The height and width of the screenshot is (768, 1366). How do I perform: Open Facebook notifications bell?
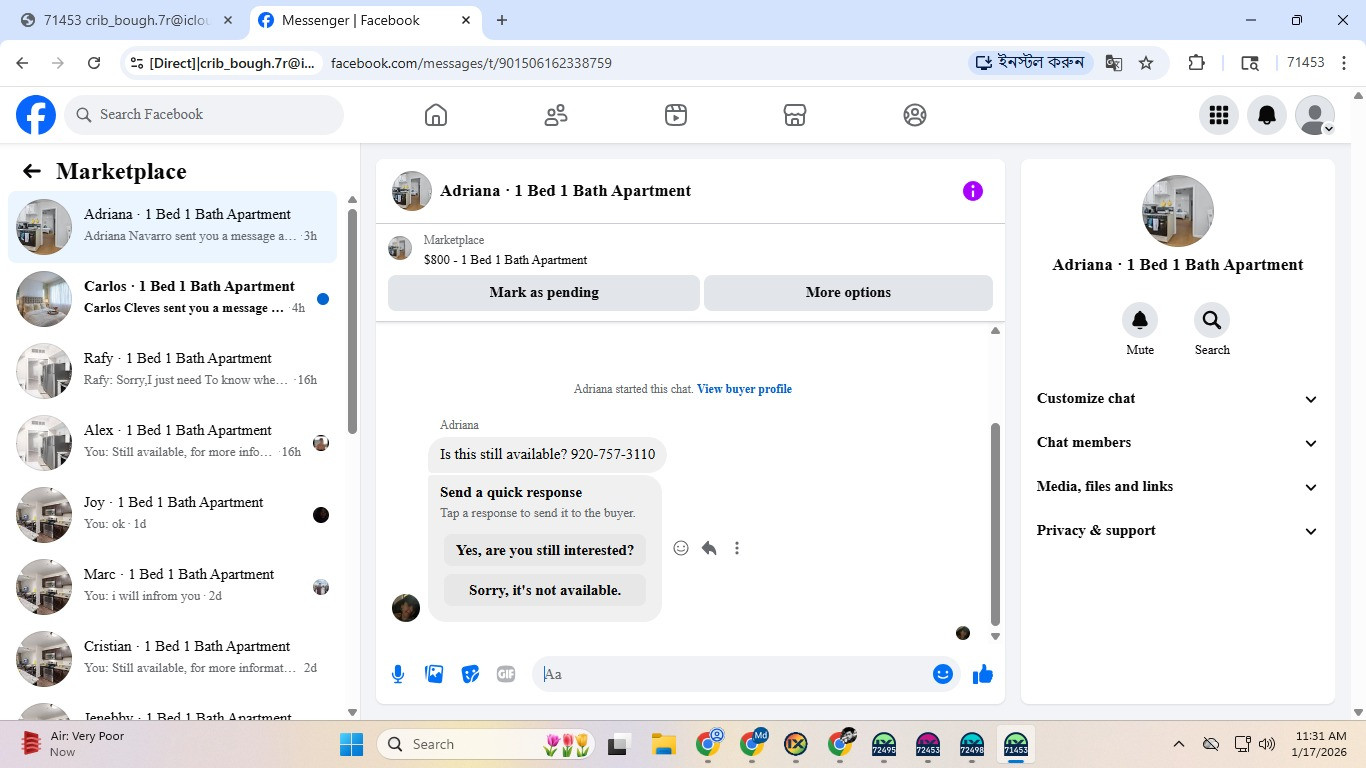tap(1267, 115)
